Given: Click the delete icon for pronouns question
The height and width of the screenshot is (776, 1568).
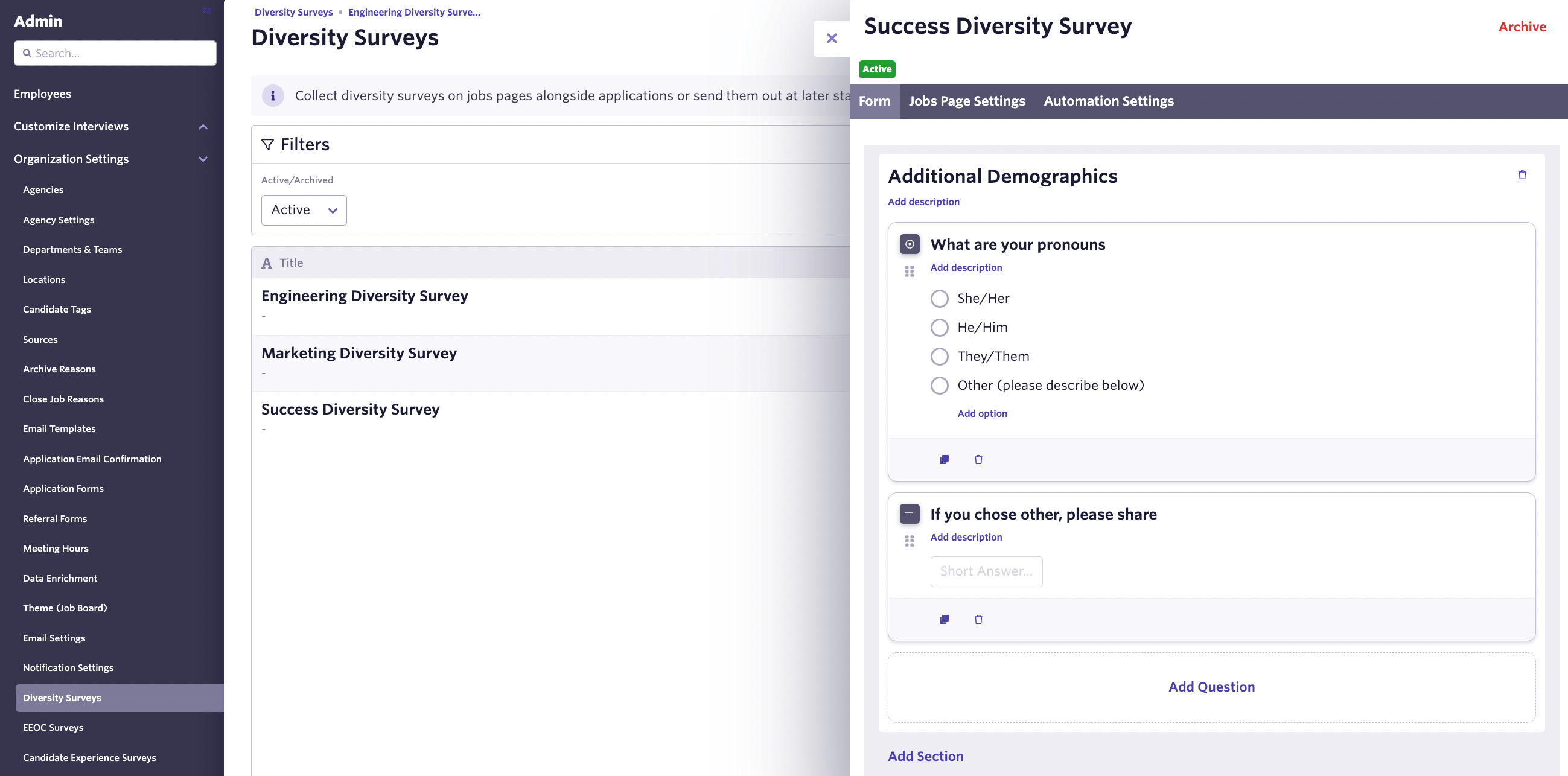Looking at the screenshot, I should coord(977,459).
